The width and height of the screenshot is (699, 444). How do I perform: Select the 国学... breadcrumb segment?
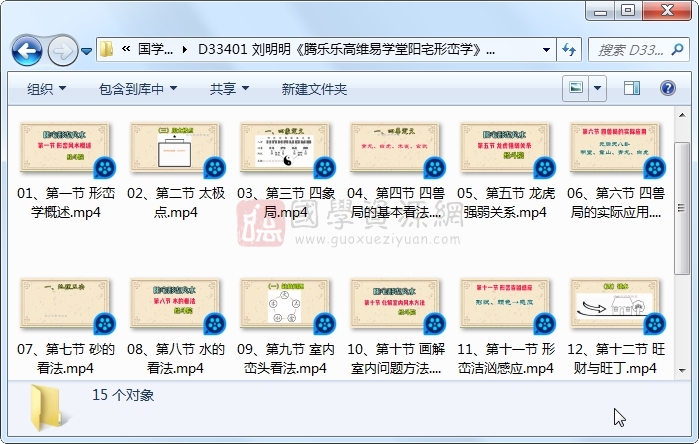point(155,49)
